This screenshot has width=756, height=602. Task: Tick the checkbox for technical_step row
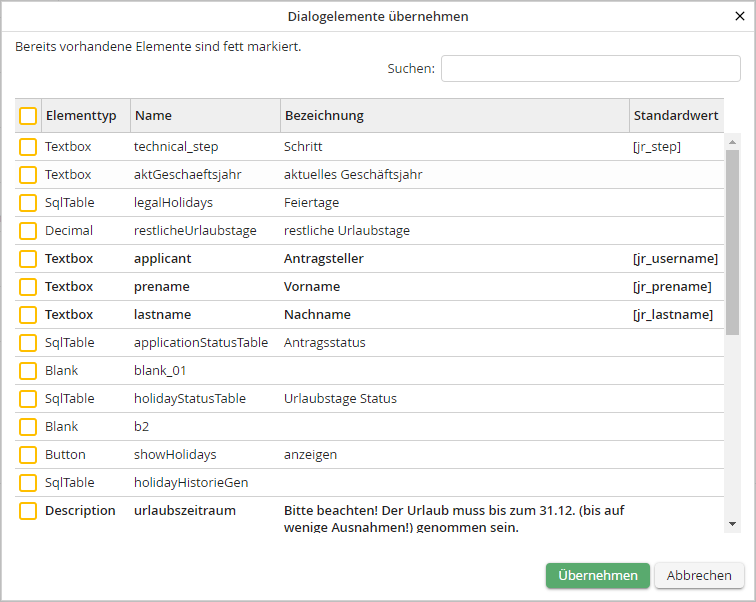click(28, 147)
